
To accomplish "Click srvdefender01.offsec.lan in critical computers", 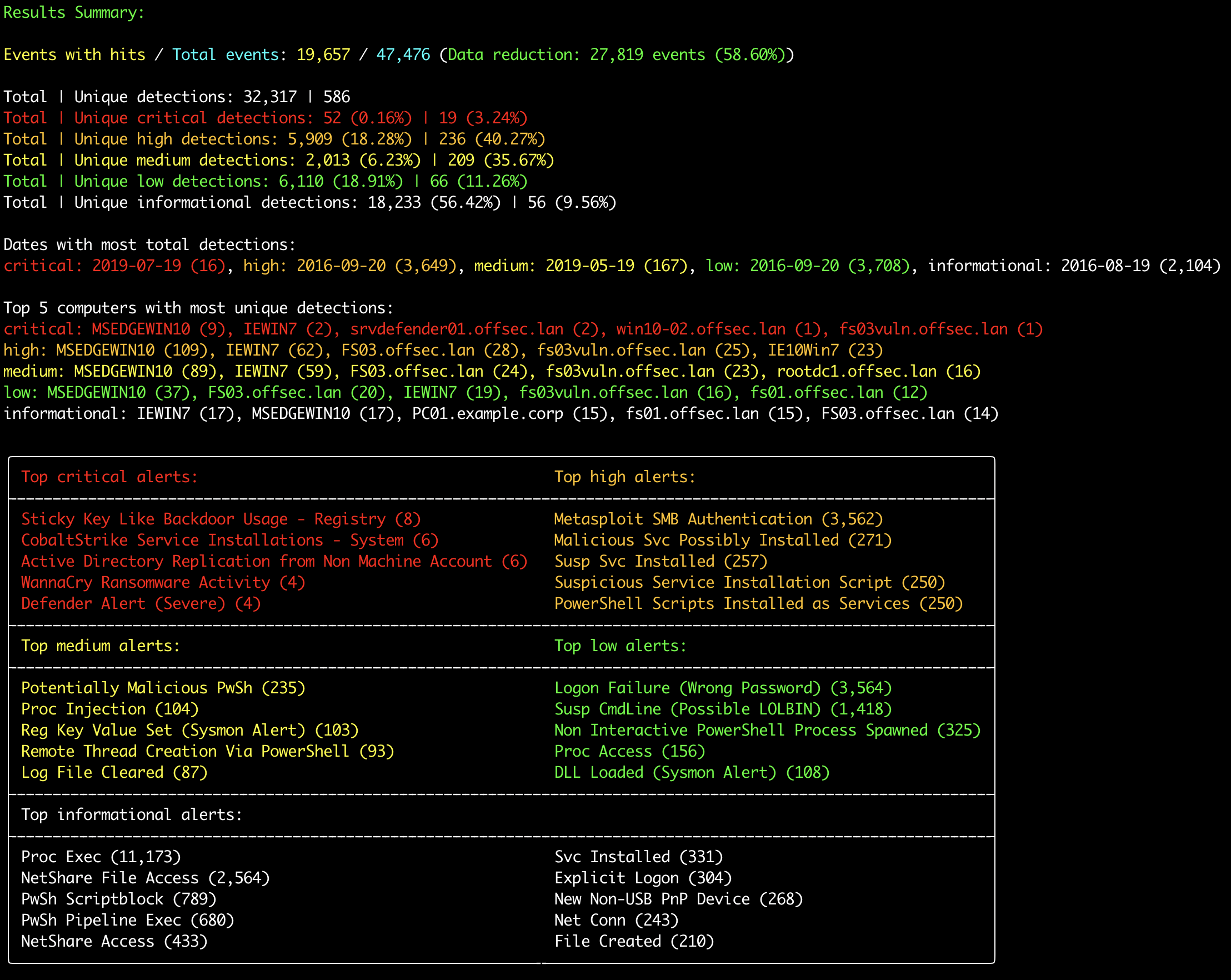I will (x=457, y=329).
